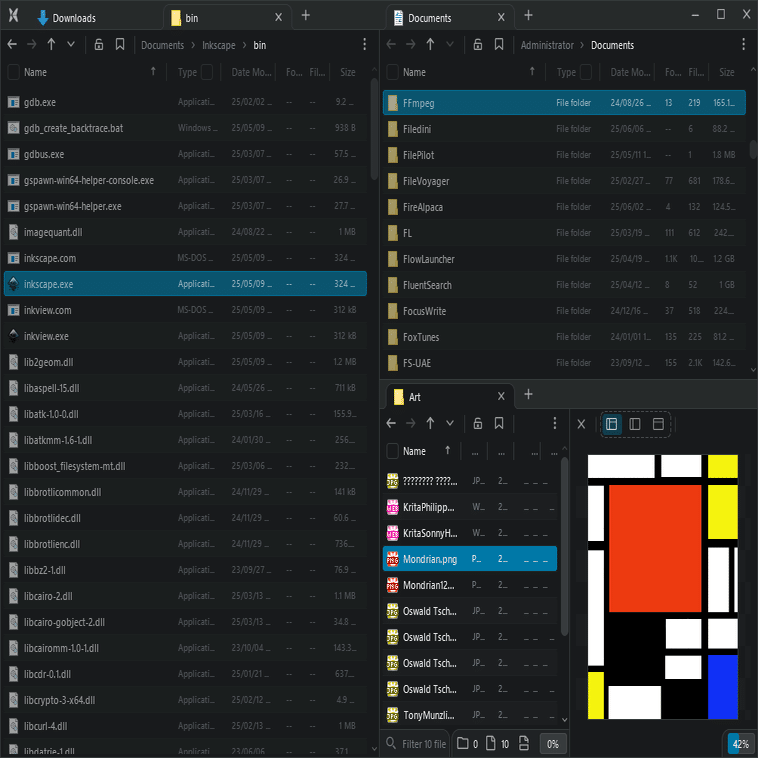The image size is (758, 758).
Task: Go up one level in the Documents pane
Action: [x=430, y=44]
